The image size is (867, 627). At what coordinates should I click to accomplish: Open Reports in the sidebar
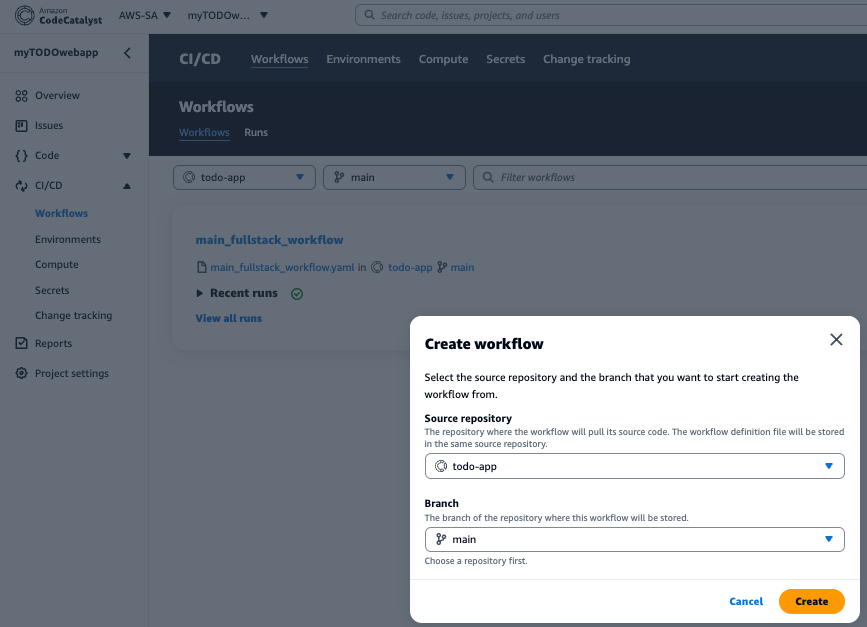pyautogui.click(x=53, y=343)
